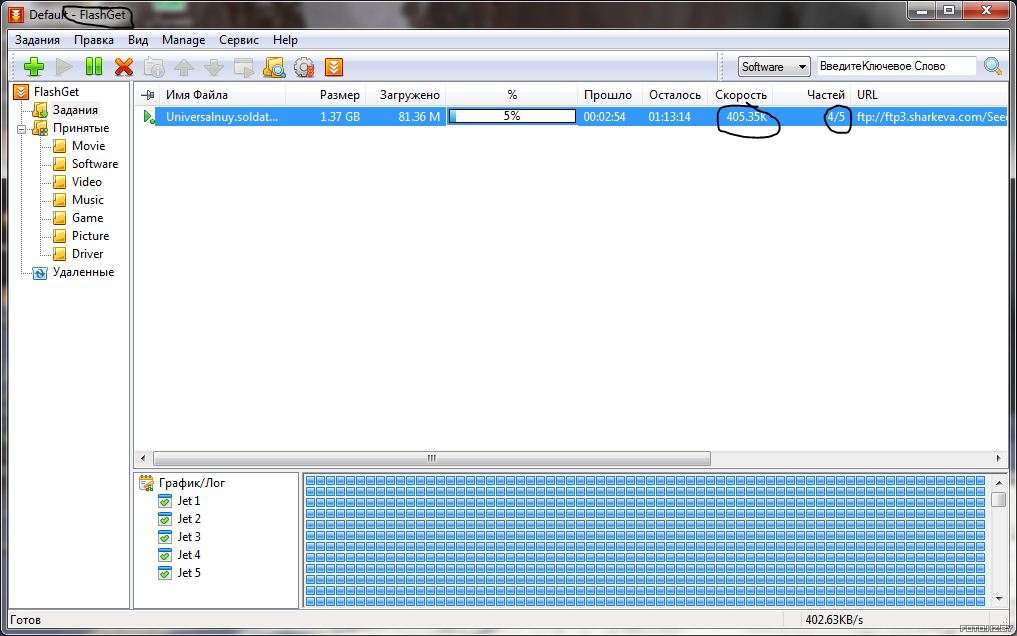Click the 402.63KB/s status bar speed

(x=834, y=620)
